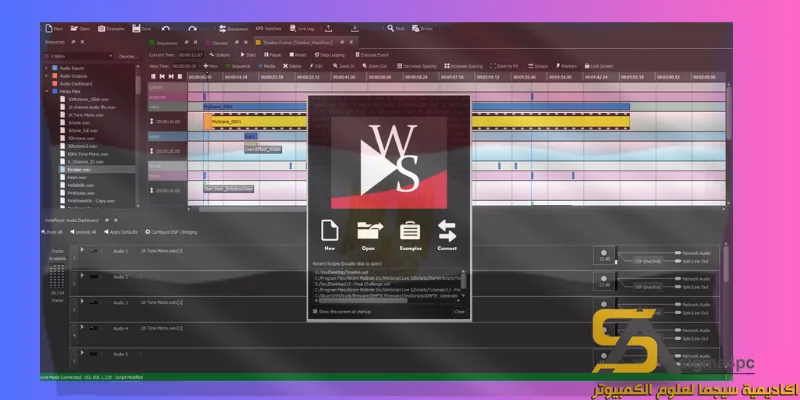Zoom In on the timeline
The width and height of the screenshot is (800, 400).
click(343, 66)
